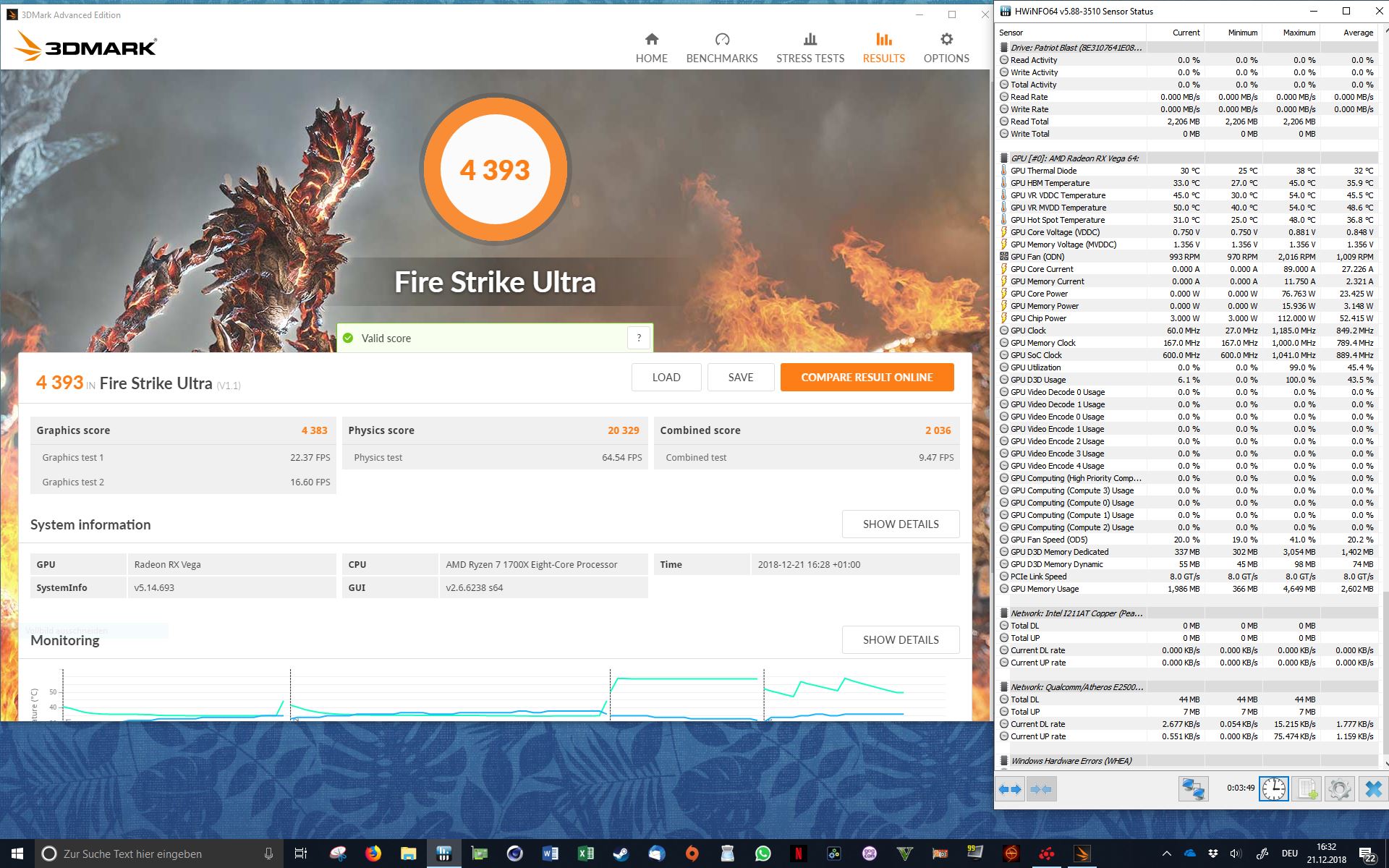The width and height of the screenshot is (1389, 868).
Task: Click the valid score help question mark
Action: point(638,338)
